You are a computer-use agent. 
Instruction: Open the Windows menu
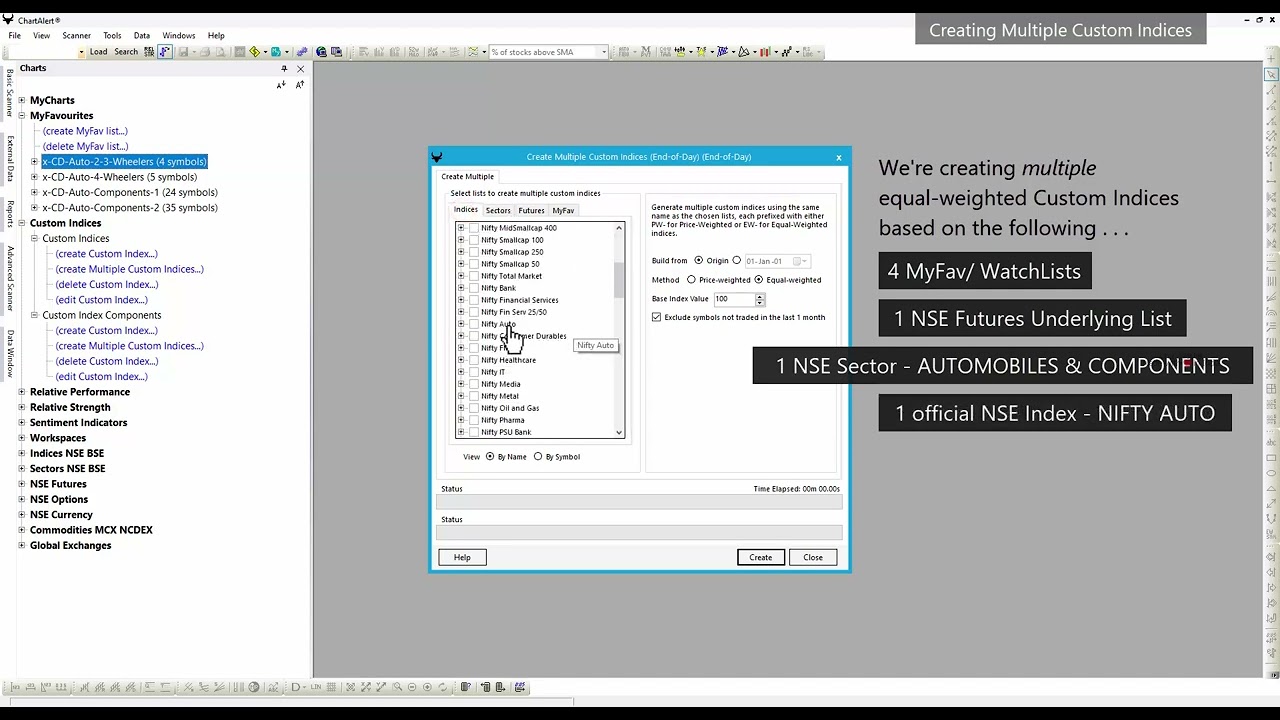pyautogui.click(x=179, y=35)
